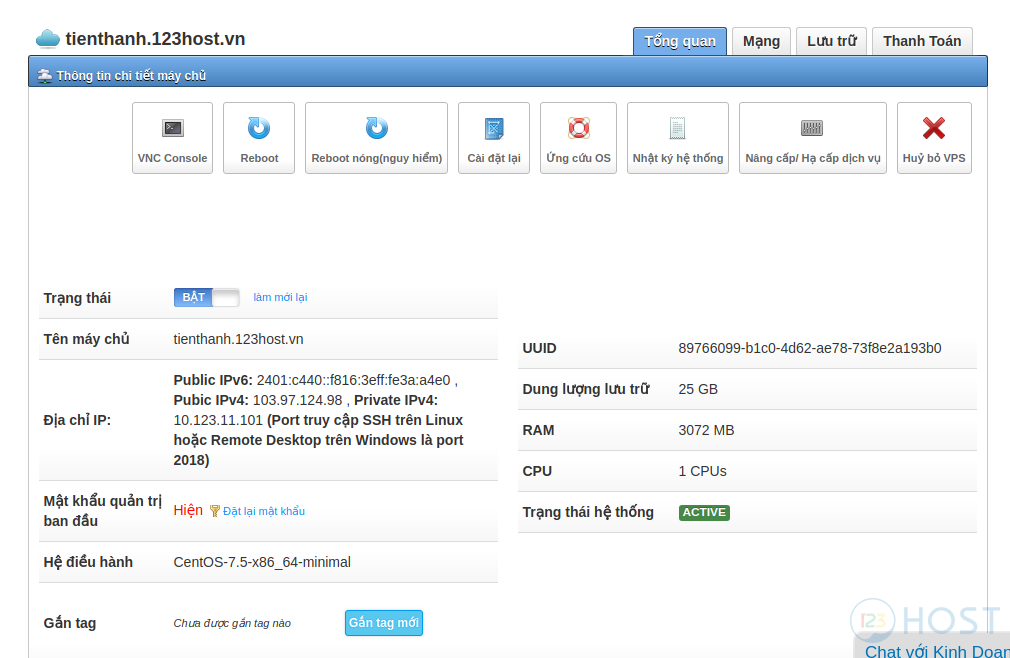The image size is (1010, 658).
Task: Open the Nhật ký hệ thống log icon
Action: 678,128
